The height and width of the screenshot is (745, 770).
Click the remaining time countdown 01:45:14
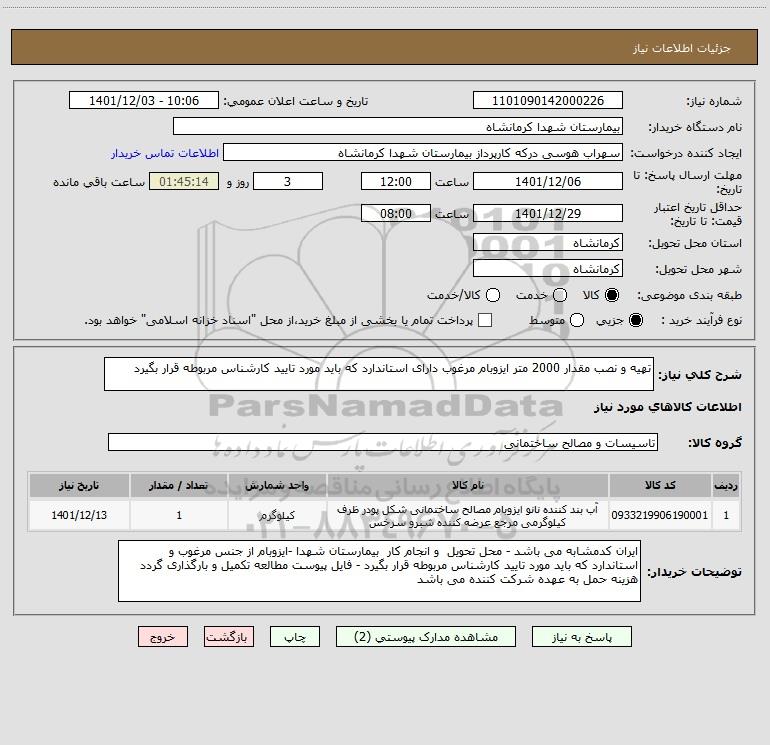(184, 181)
